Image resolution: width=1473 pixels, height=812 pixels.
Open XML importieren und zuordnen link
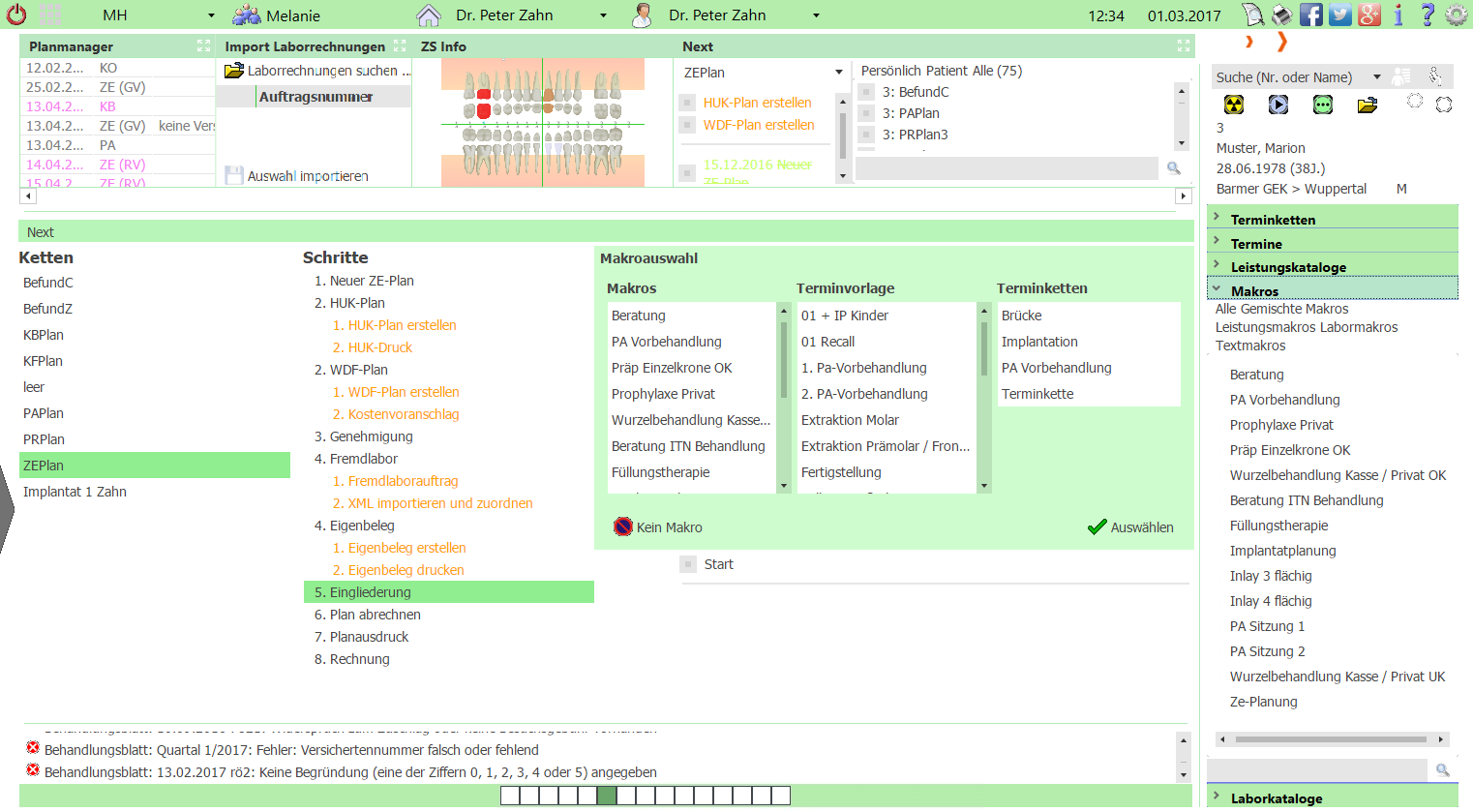click(433, 503)
